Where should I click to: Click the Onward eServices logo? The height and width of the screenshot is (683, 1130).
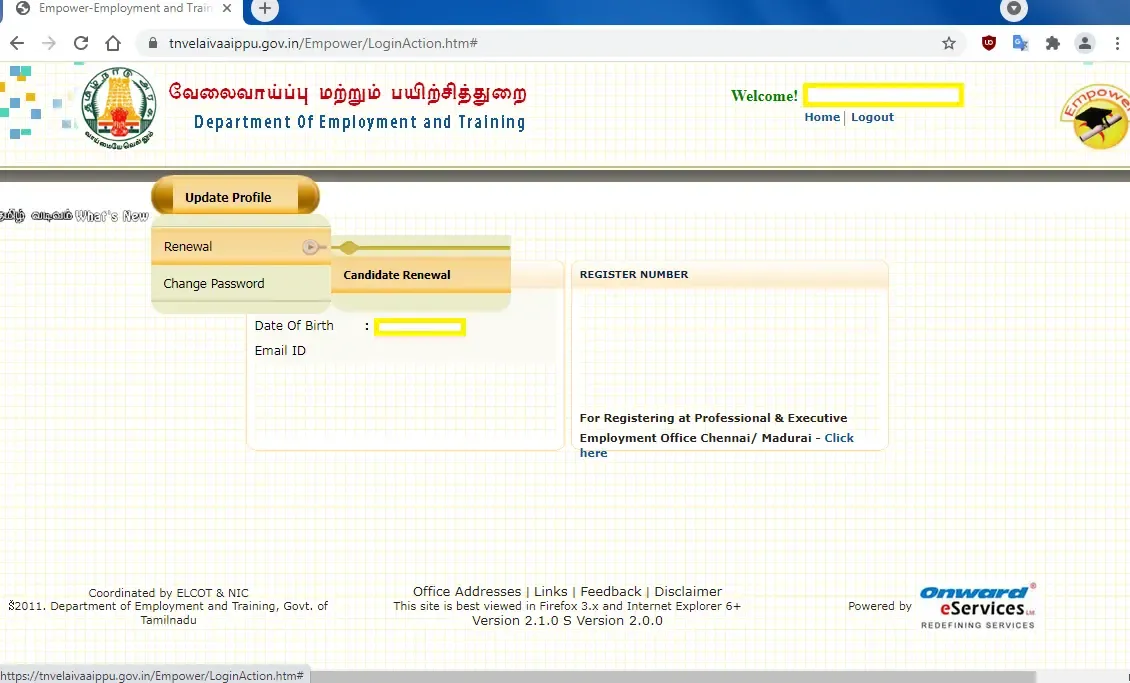(978, 606)
